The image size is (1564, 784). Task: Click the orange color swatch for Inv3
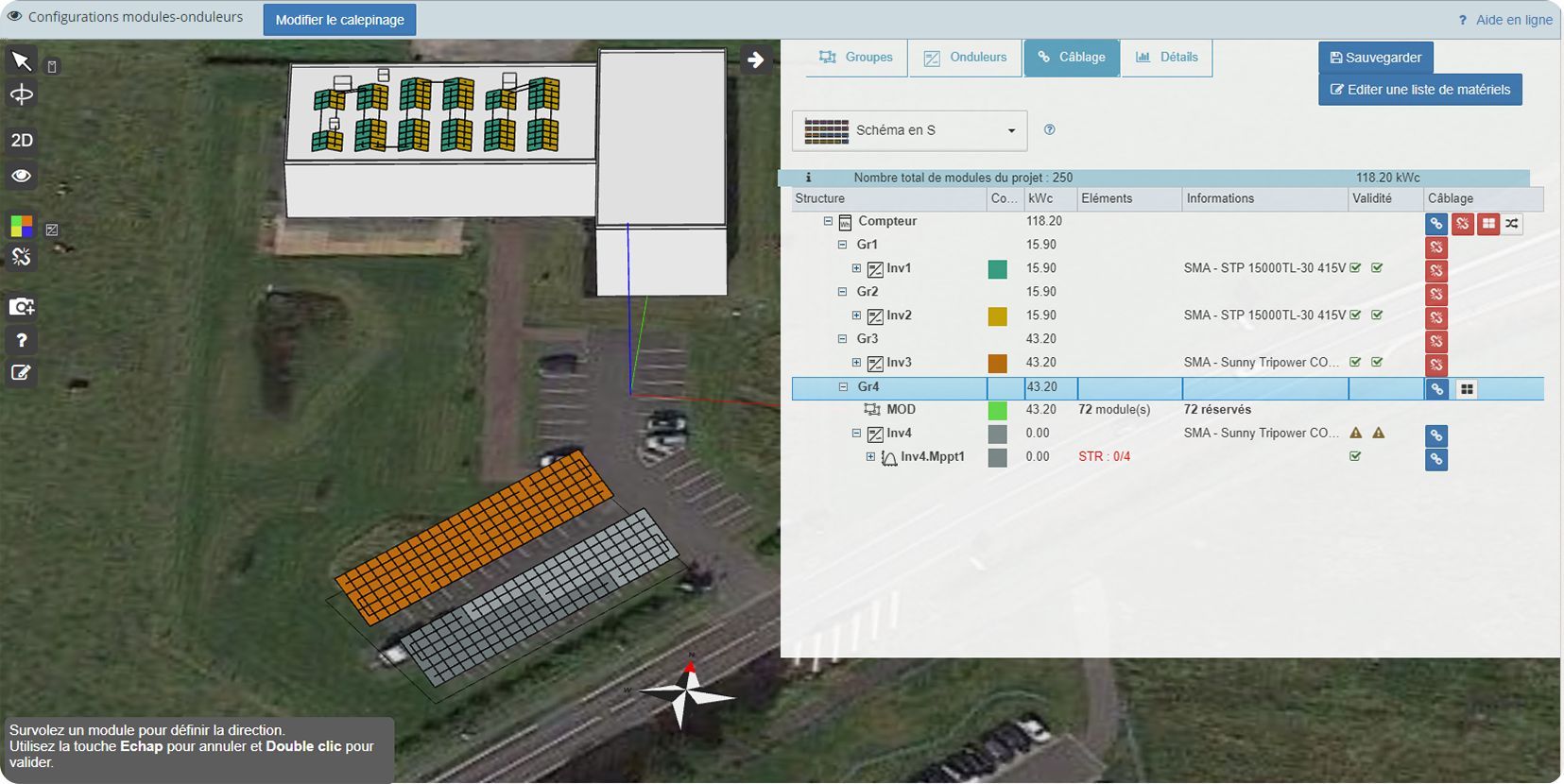pyautogui.click(x=997, y=364)
